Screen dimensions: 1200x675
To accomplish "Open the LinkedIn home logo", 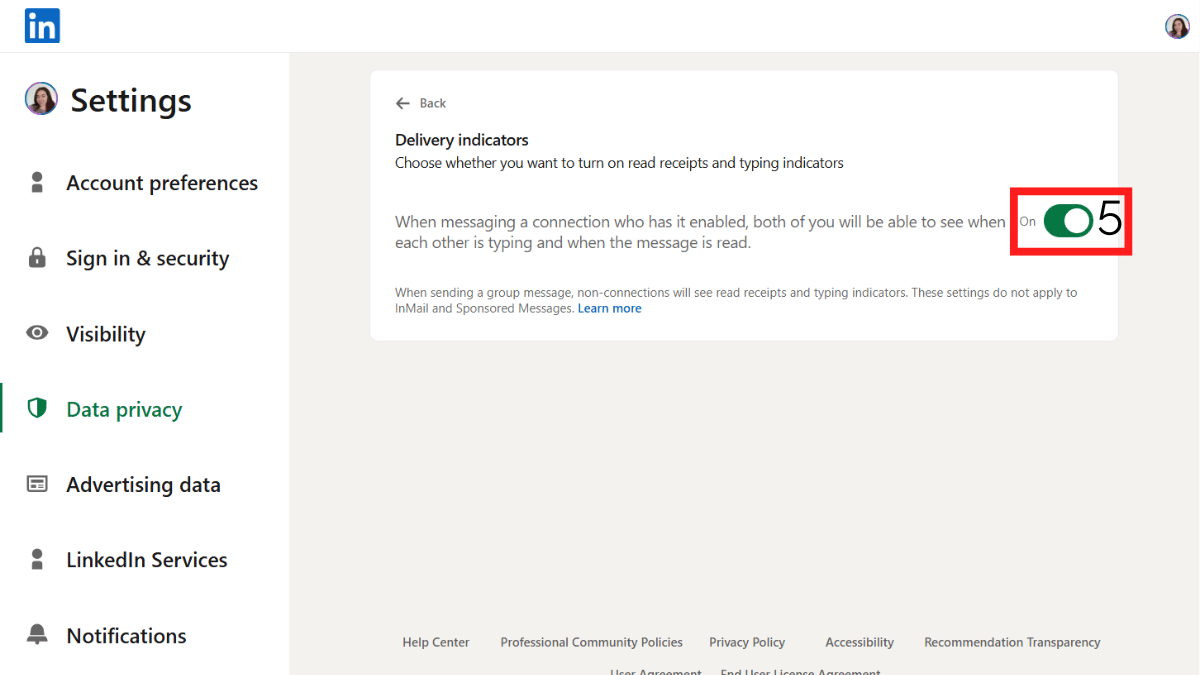I will click(42, 26).
